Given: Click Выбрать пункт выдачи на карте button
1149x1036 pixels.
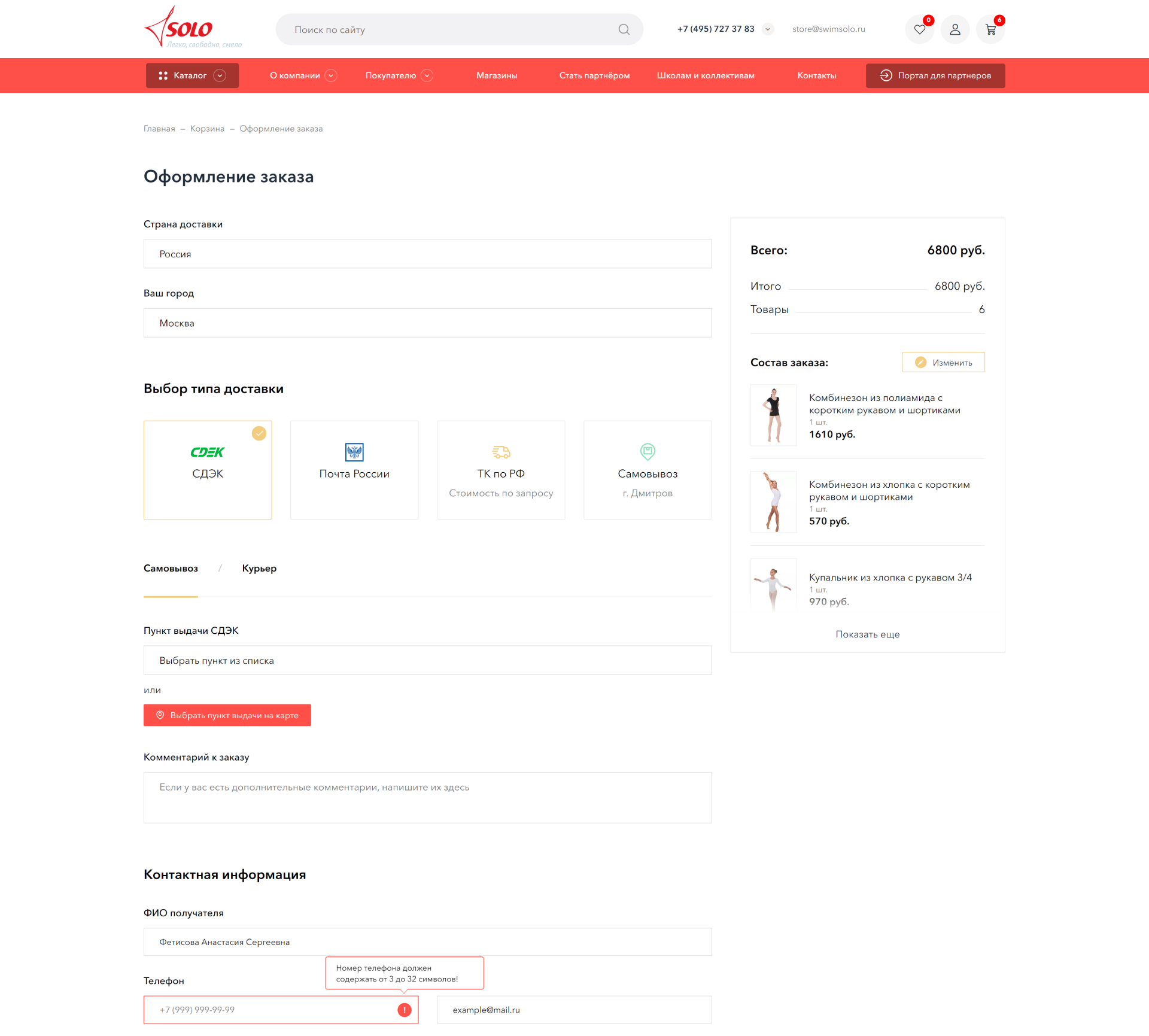Looking at the screenshot, I should 227,715.
